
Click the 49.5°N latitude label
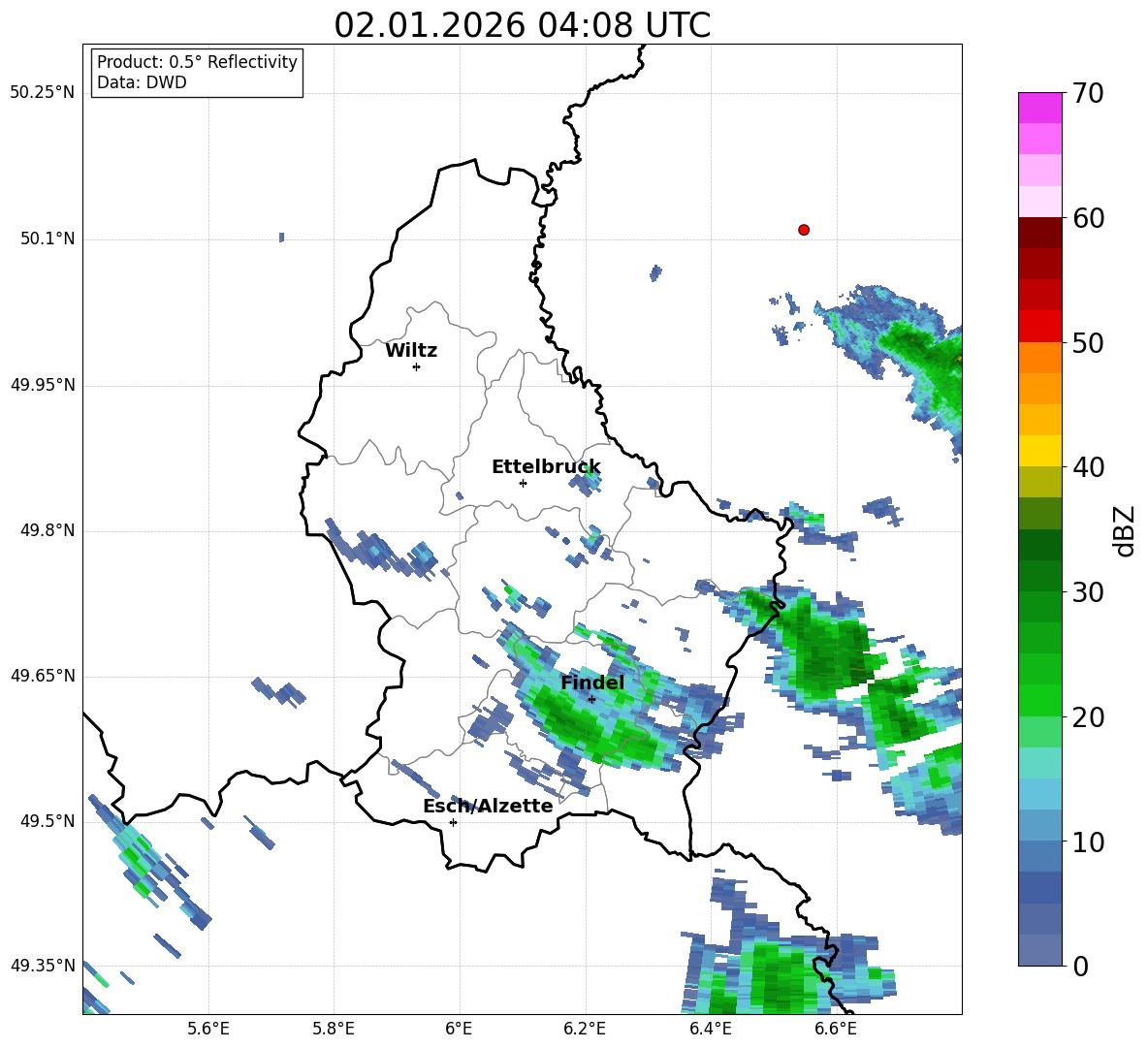[x=48, y=821]
